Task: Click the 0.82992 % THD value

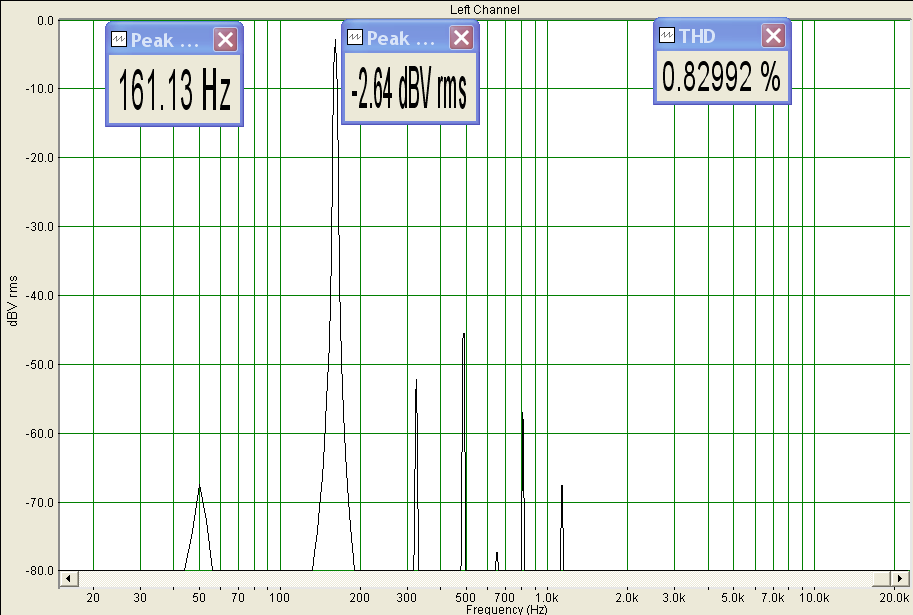Action: 721,76
